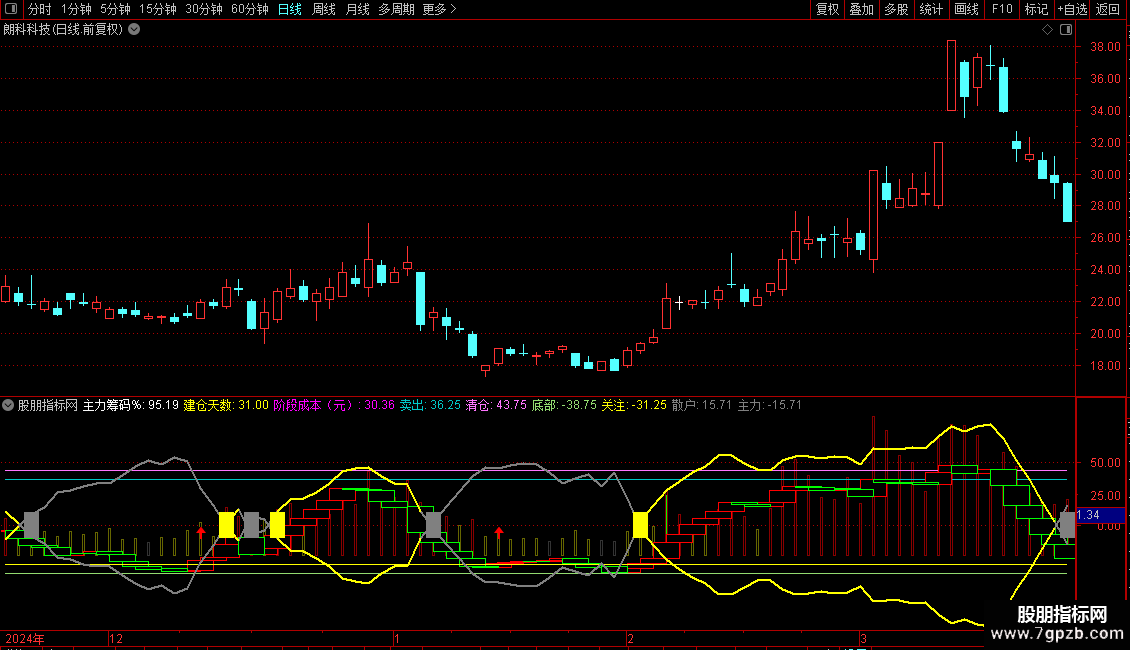
Task: Add stock with +自选 button
Action: [x=1072, y=9]
